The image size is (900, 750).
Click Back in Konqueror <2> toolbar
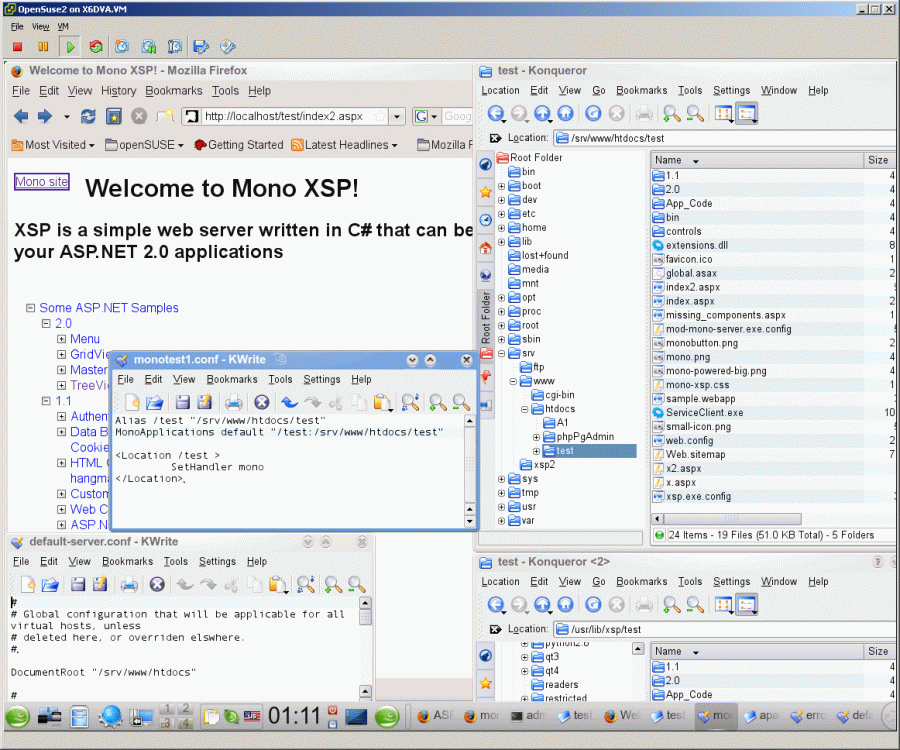496,605
